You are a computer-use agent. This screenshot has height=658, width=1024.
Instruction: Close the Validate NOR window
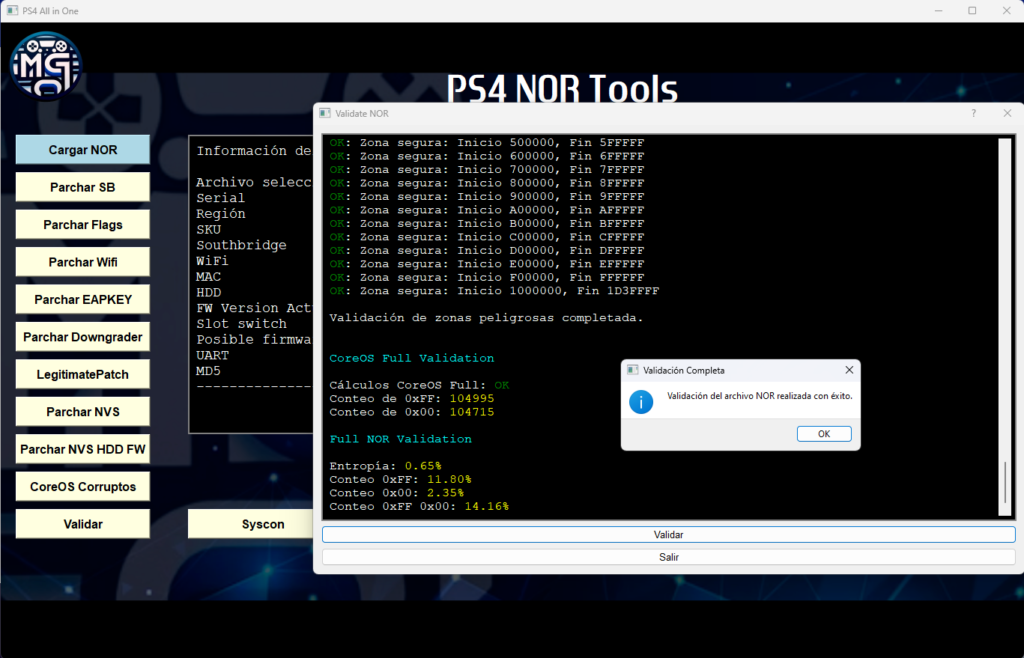tap(1007, 114)
